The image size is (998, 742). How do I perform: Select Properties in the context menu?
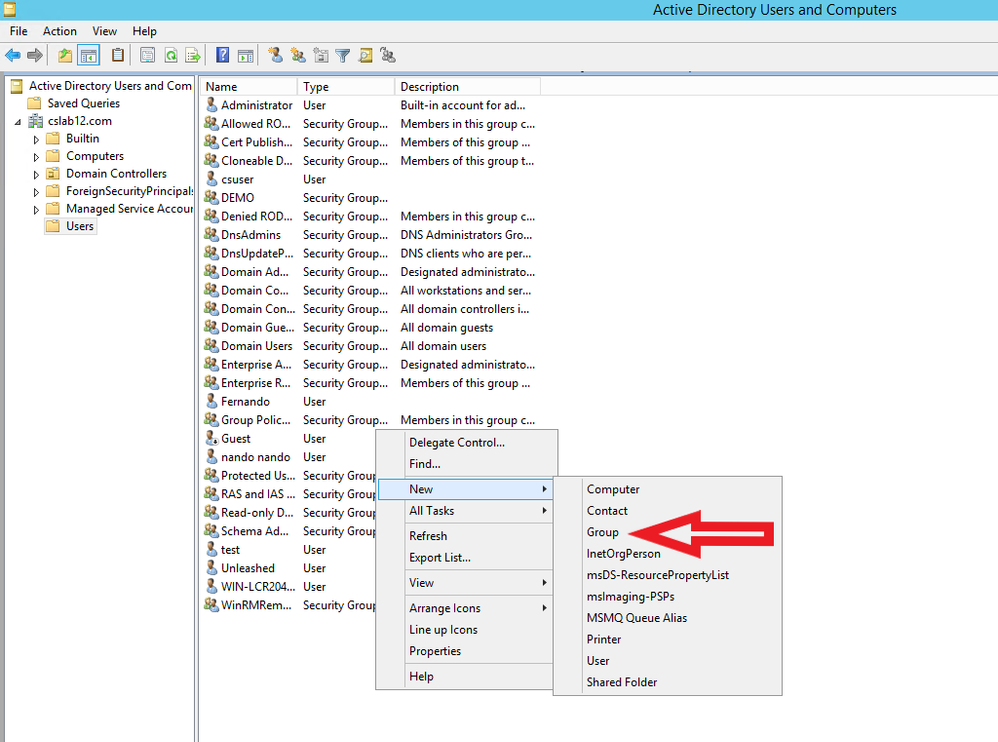pos(435,651)
